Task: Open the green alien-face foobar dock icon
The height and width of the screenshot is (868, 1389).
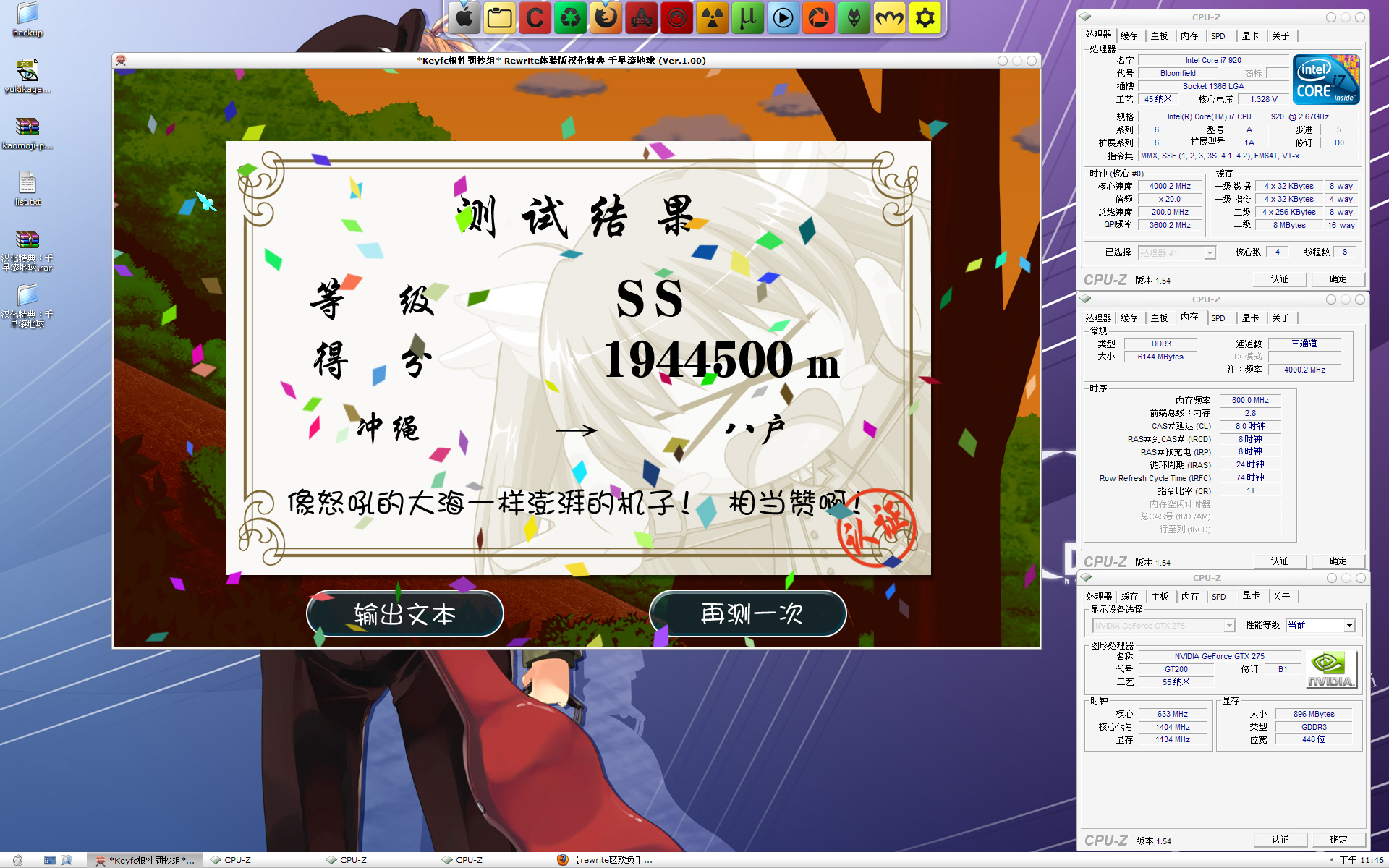Action: click(x=854, y=17)
